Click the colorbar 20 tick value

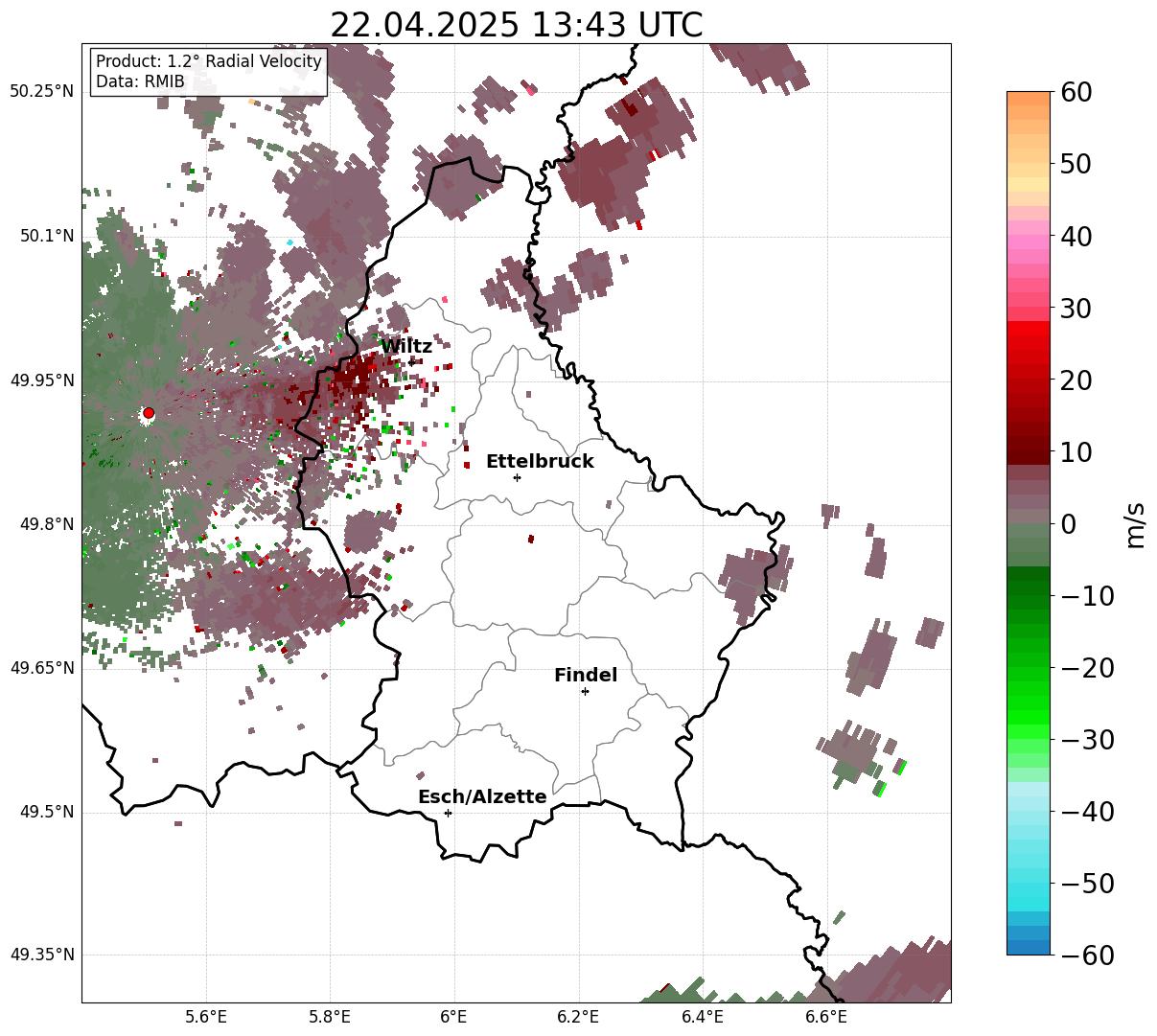[x=1077, y=380]
